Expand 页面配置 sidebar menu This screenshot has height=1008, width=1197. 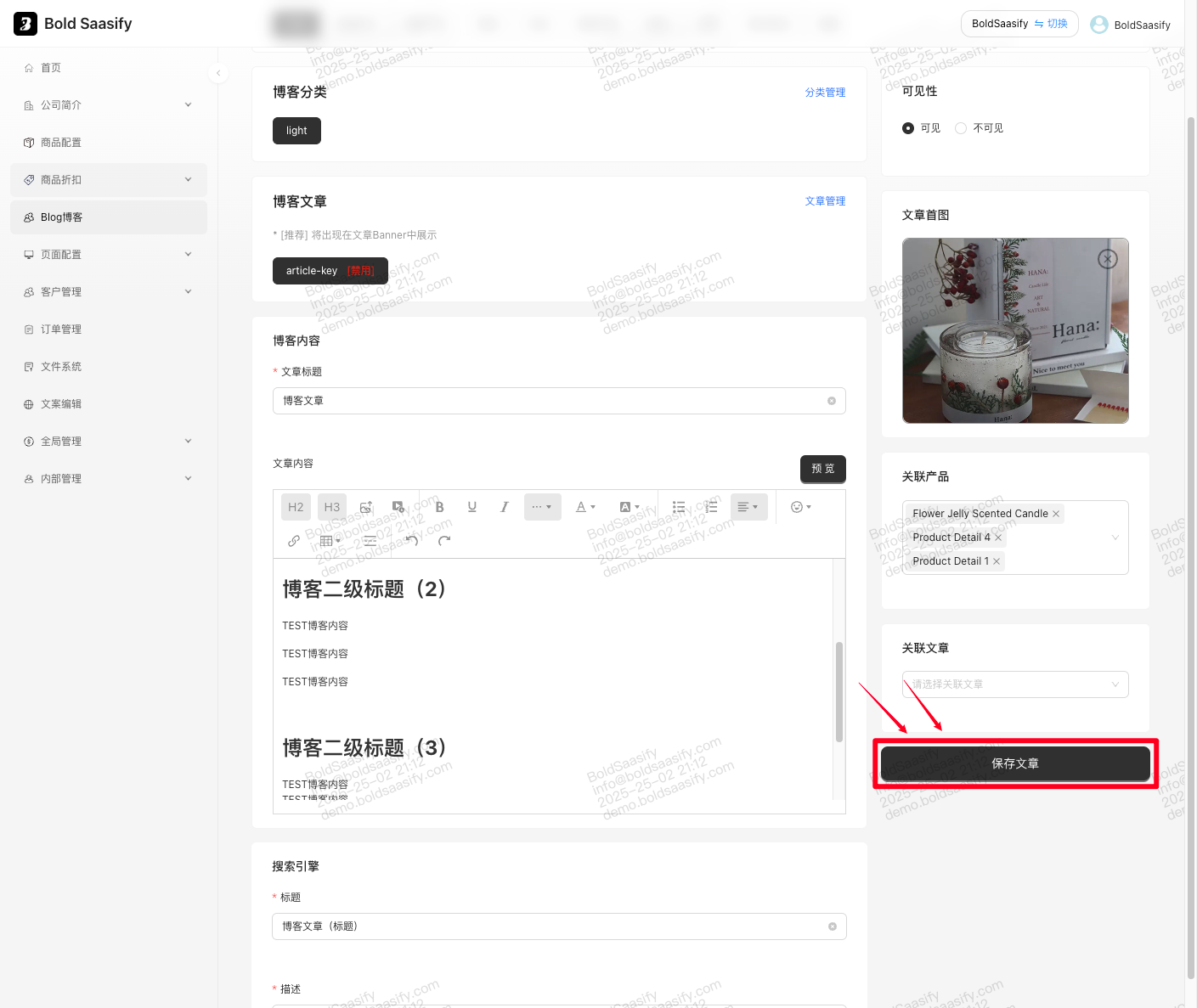(109, 255)
